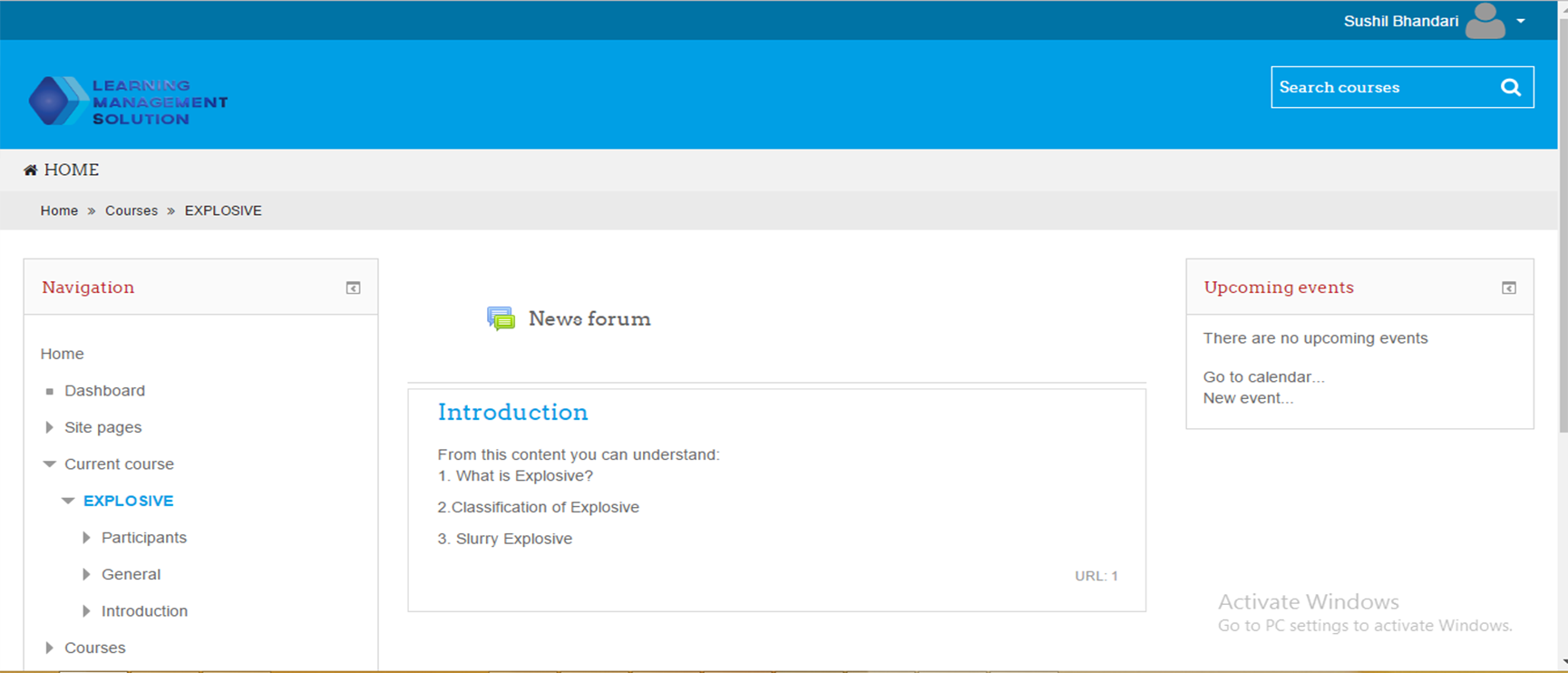The height and width of the screenshot is (673, 1568).
Task: Hide the Navigation block
Action: [x=353, y=288]
